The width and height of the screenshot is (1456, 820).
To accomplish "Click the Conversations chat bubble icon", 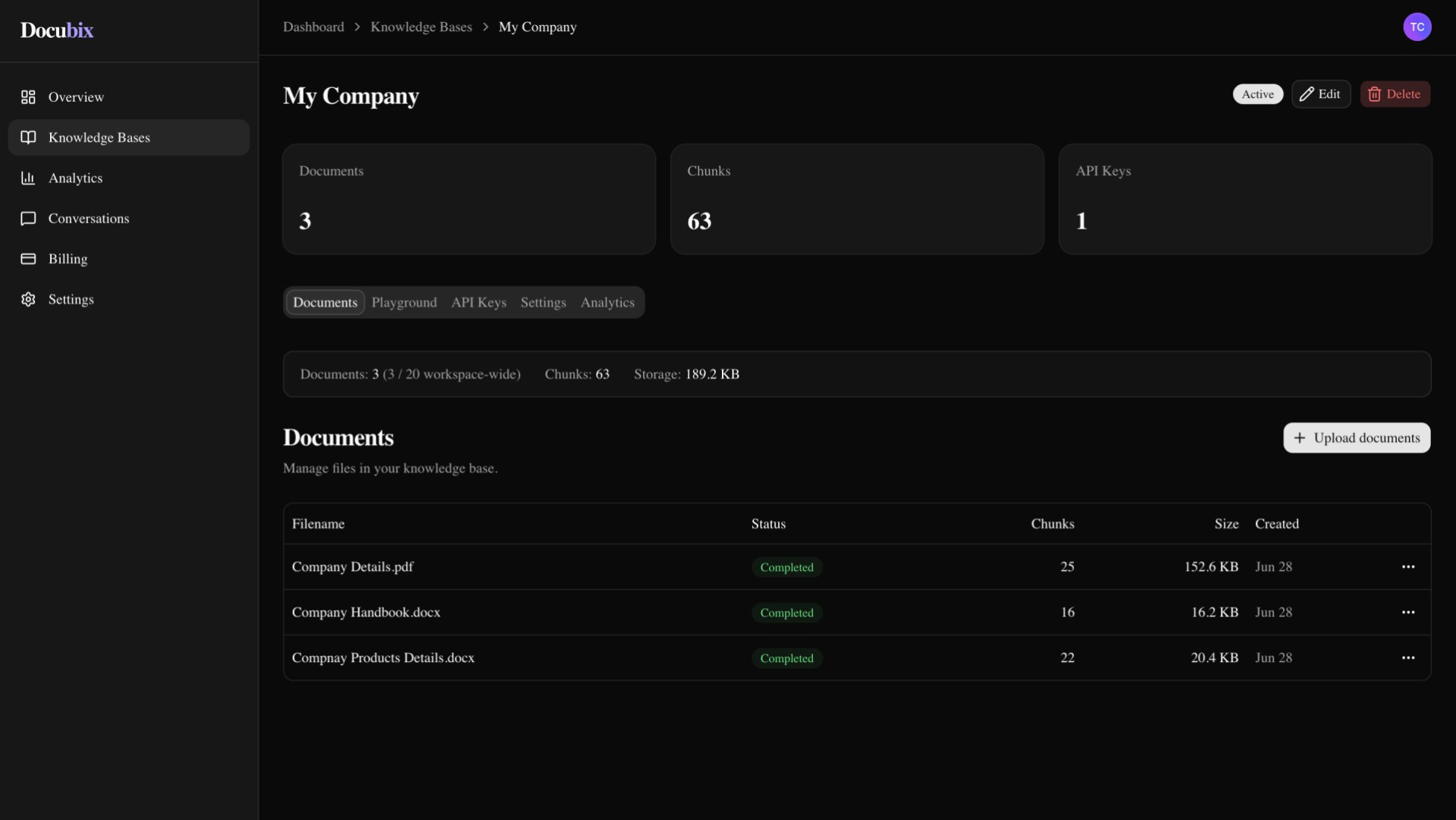I will (28, 219).
